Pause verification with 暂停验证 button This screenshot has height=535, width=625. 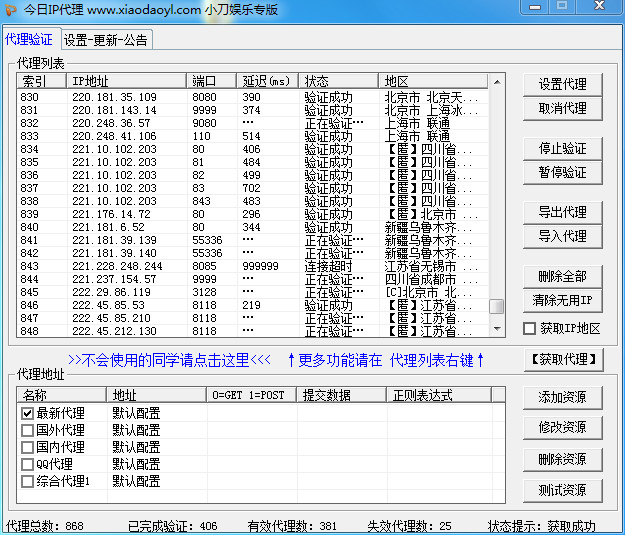(x=563, y=173)
